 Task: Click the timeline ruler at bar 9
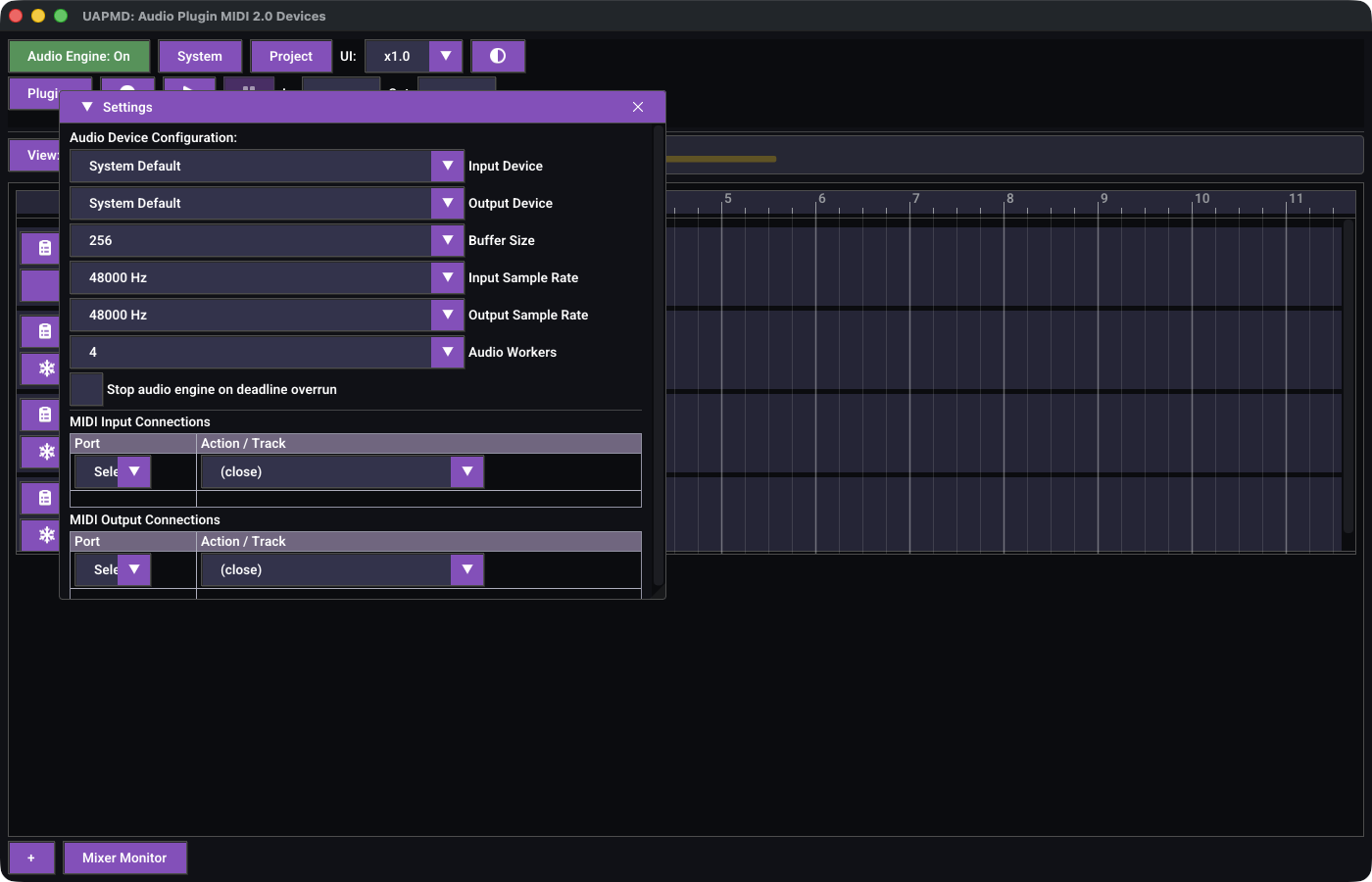(x=1103, y=199)
